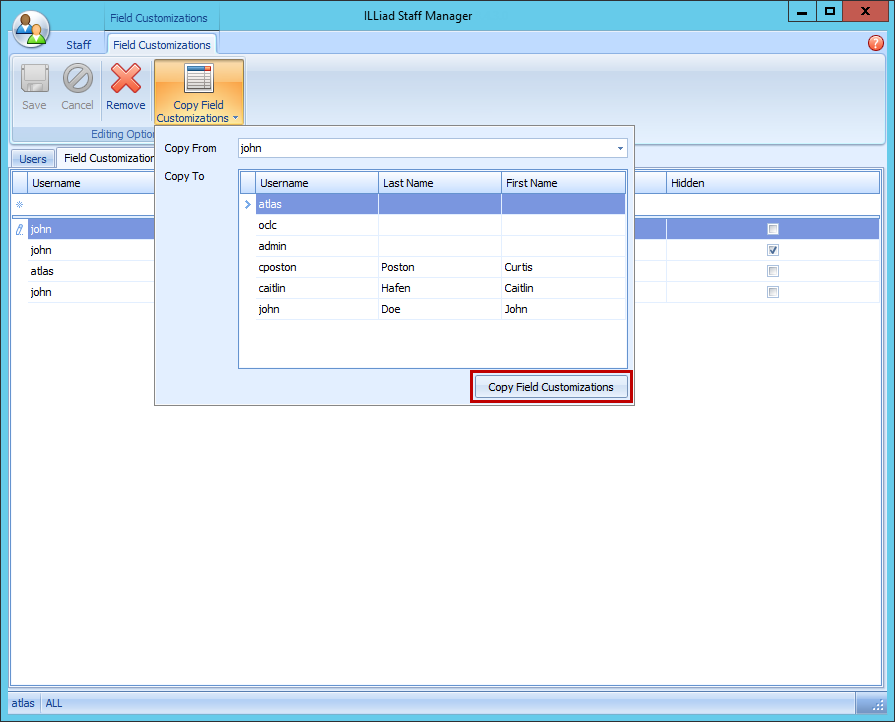This screenshot has width=895, height=722.
Task: Click the red help question mark icon
Action: pyautogui.click(x=875, y=44)
